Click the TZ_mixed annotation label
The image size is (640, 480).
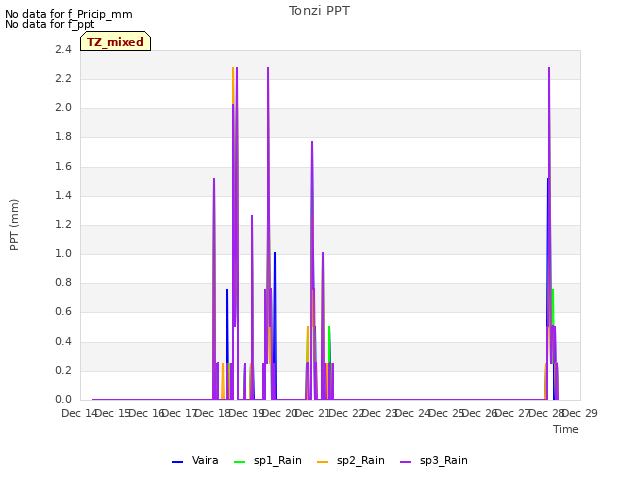point(116,42)
